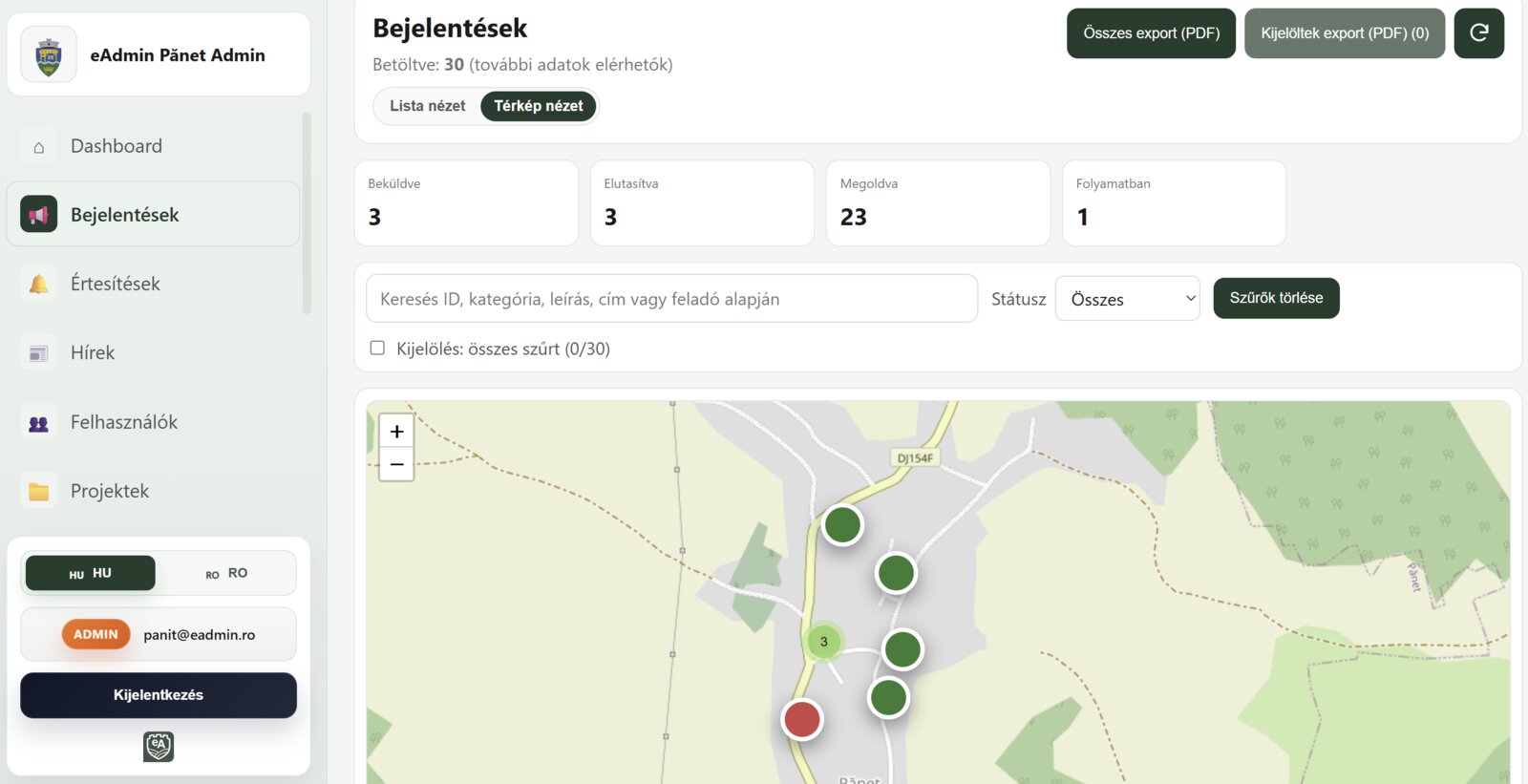Click the Folyamatban stat card
Screen dimensions: 1528x784
click(x=1174, y=202)
